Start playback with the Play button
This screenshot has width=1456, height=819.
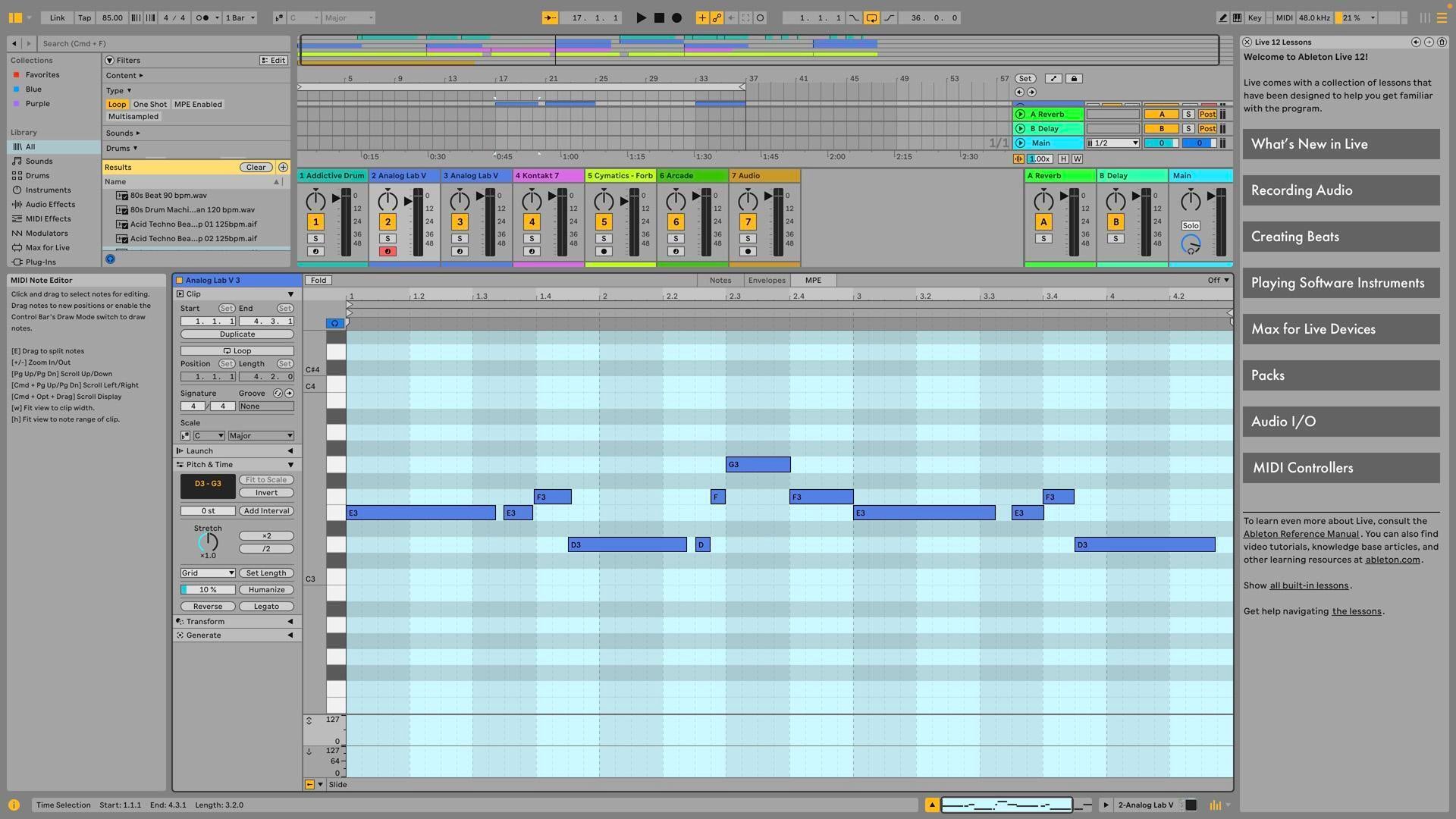[x=642, y=17]
